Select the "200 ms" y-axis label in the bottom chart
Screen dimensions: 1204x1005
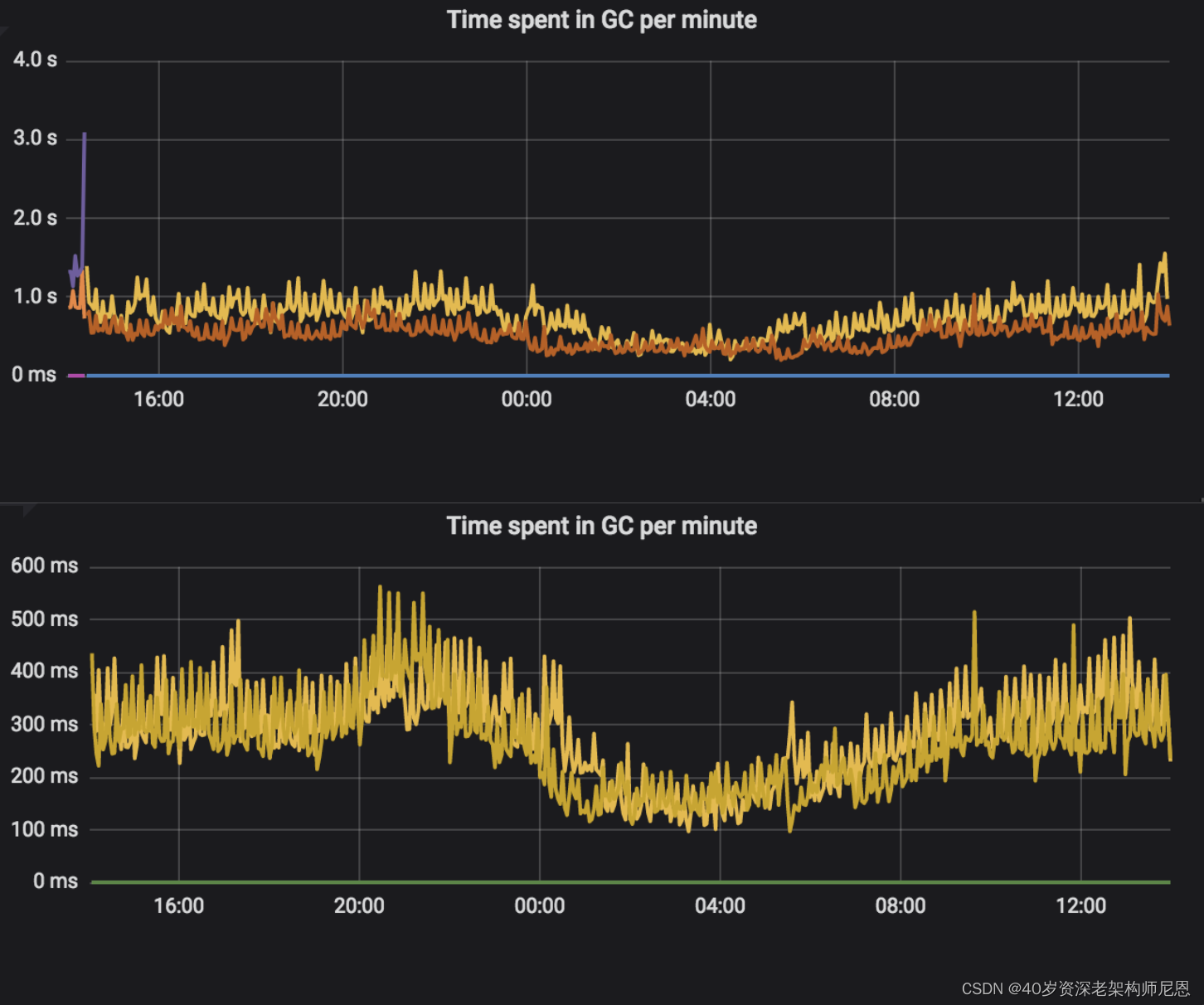coord(45,776)
